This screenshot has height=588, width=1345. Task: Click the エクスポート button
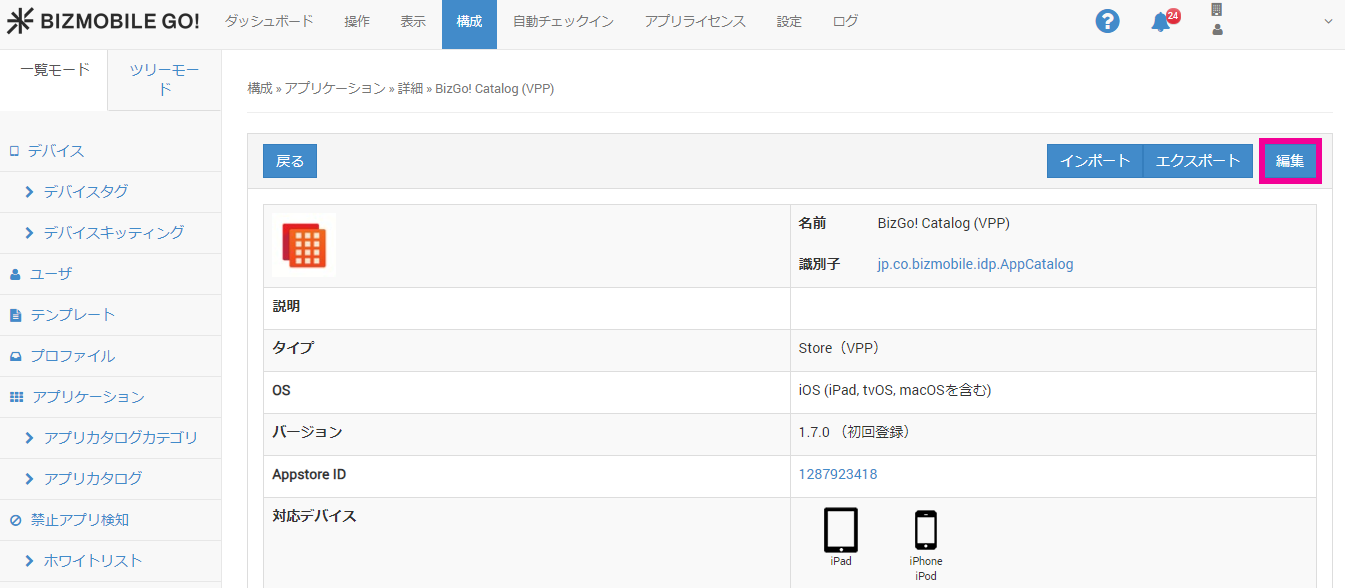[1197, 161]
